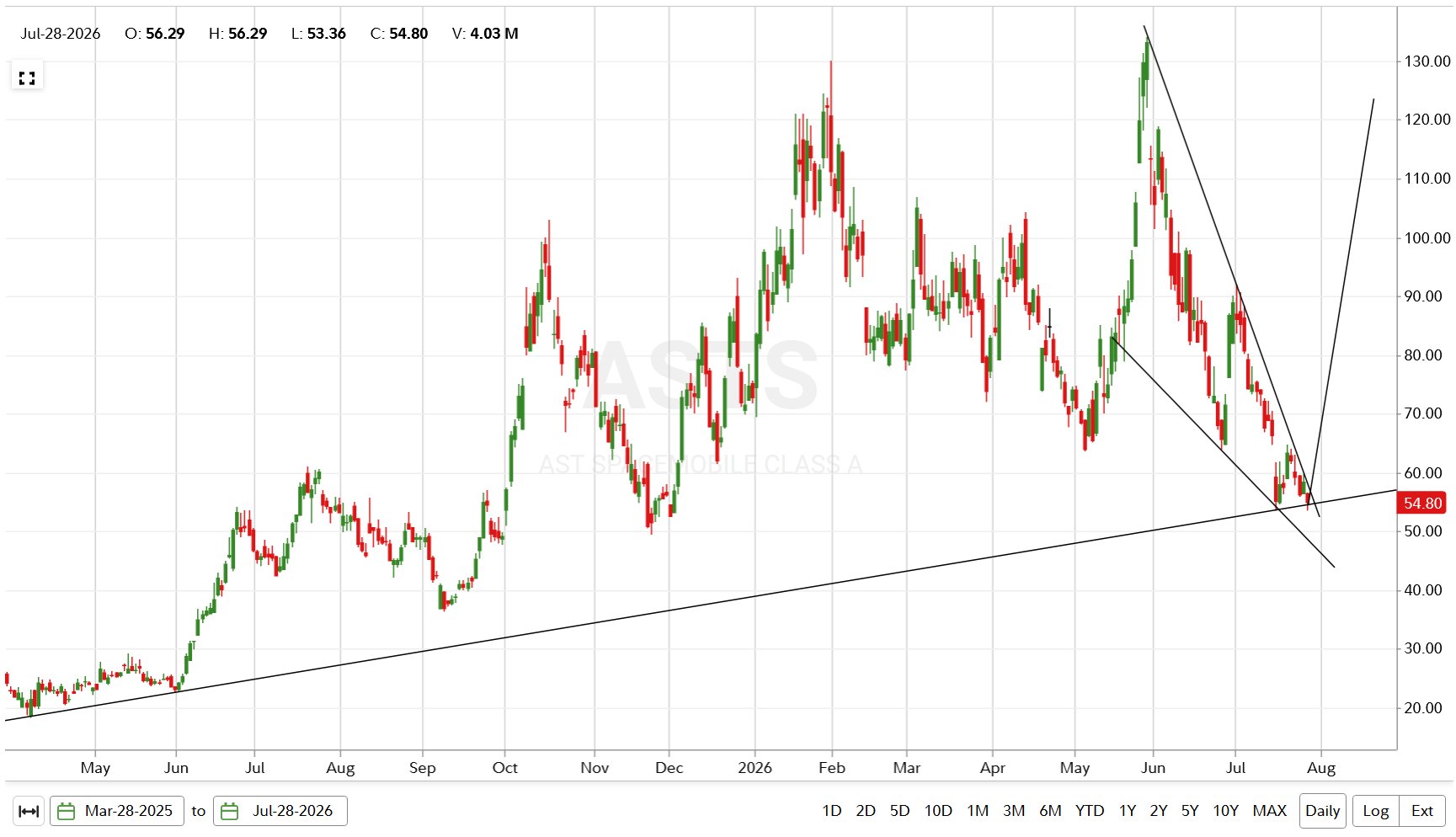Click the Feb label on time axis

(832, 768)
